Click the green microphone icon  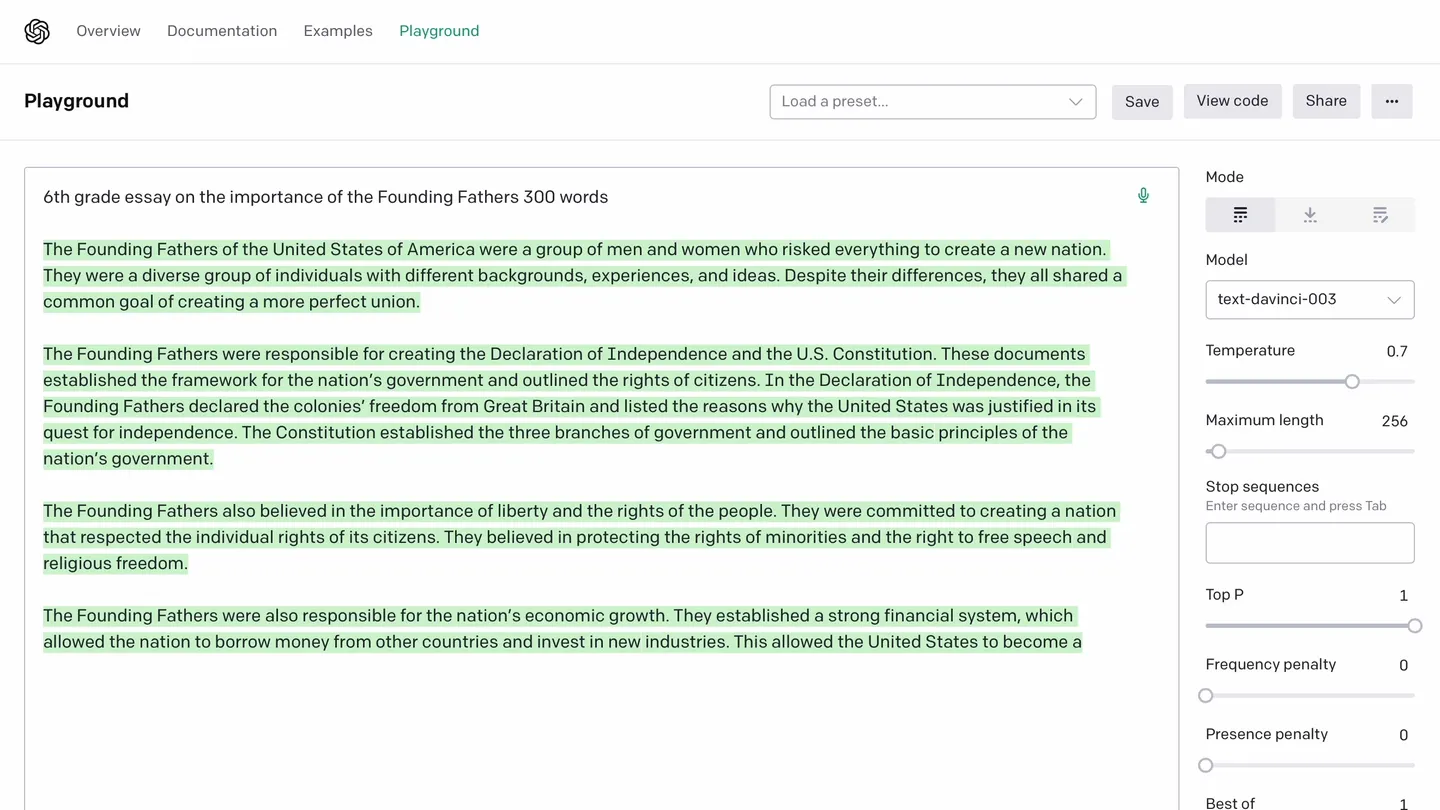pyautogui.click(x=1143, y=196)
